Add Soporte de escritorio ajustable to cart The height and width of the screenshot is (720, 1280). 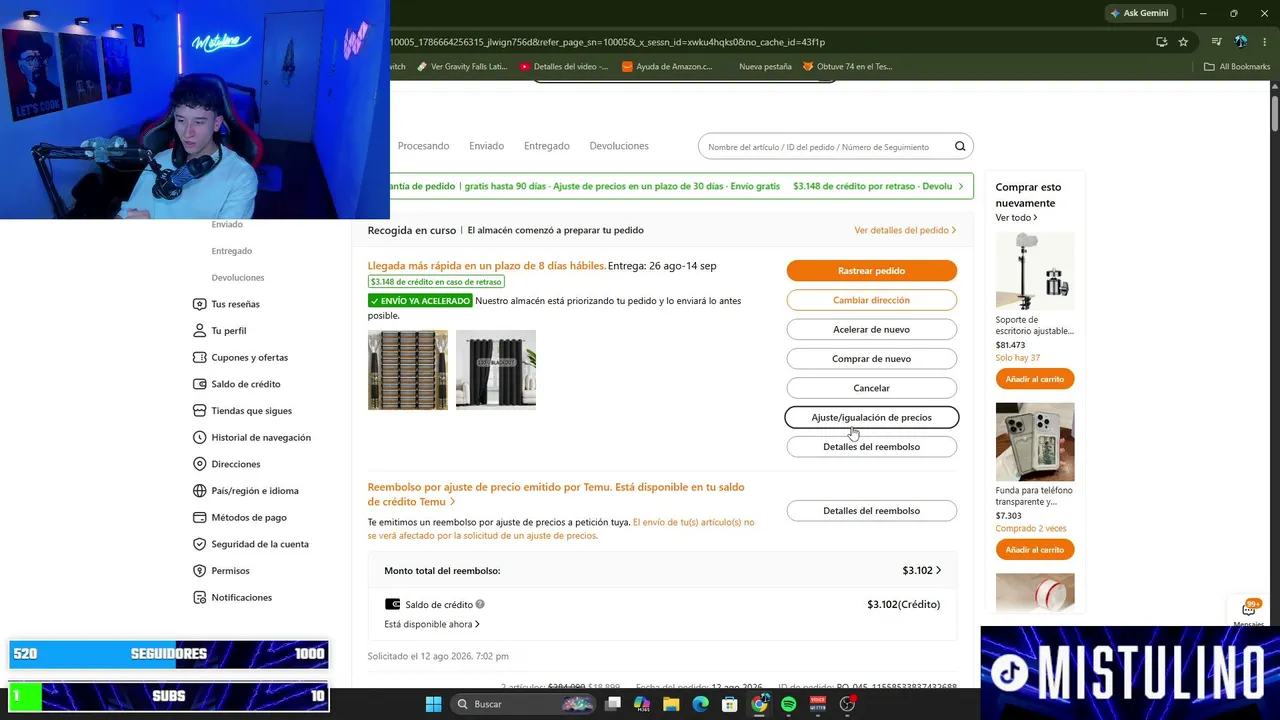(1035, 379)
